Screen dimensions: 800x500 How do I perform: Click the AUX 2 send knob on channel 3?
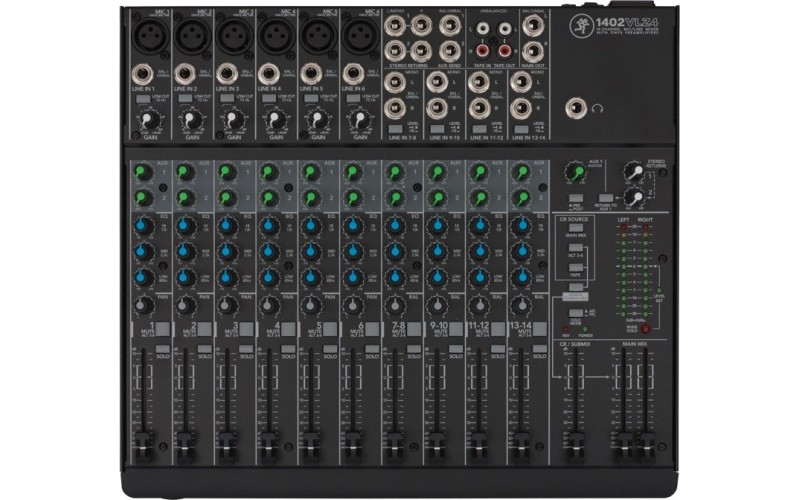pos(227,198)
